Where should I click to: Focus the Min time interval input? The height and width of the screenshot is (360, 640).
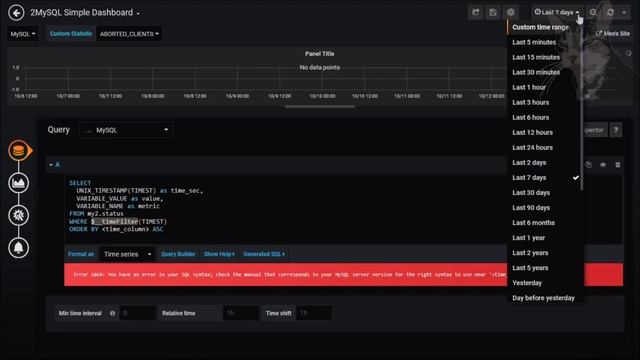137,313
